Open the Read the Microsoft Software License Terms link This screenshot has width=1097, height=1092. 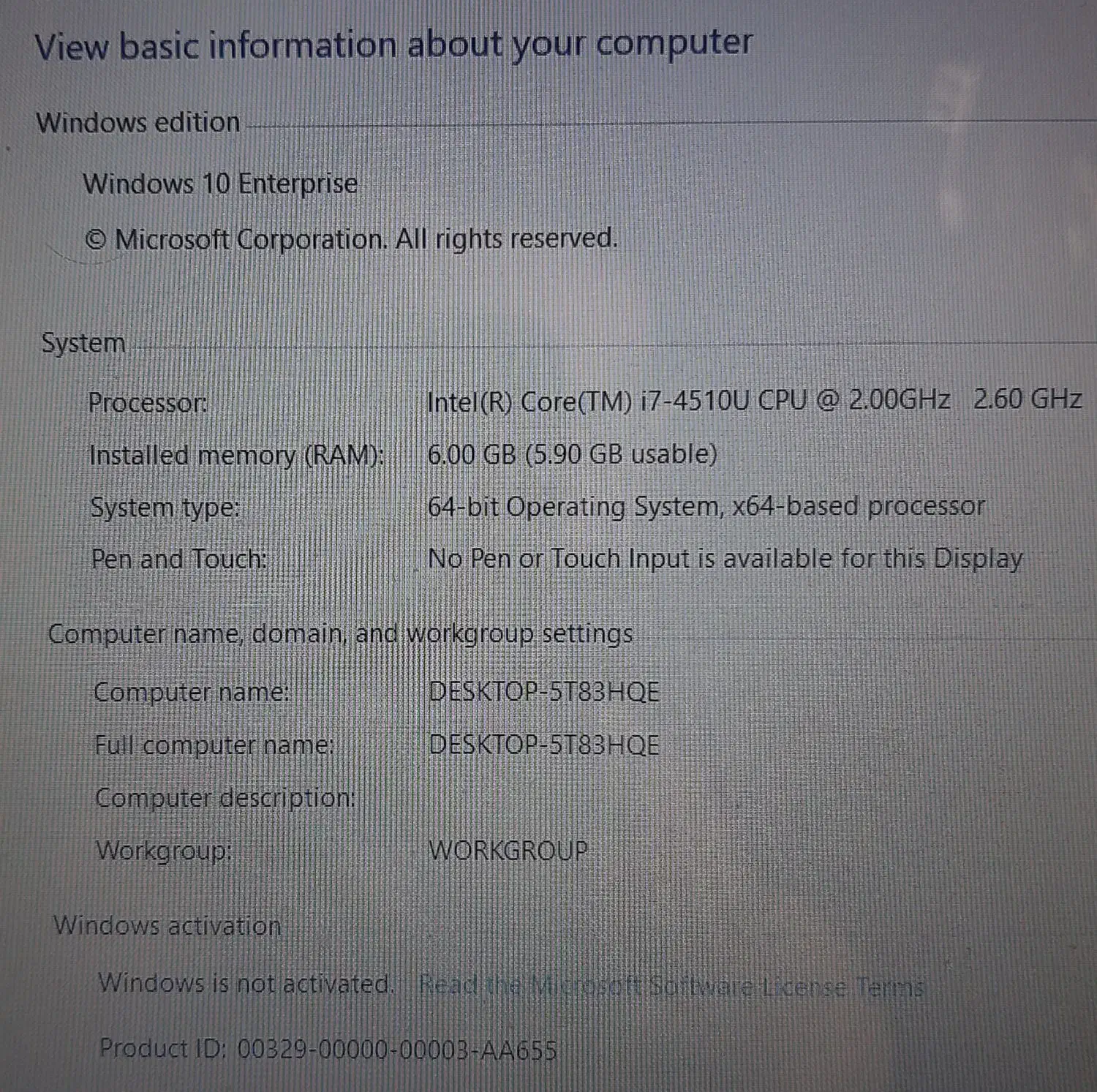pyautogui.click(x=671, y=987)
